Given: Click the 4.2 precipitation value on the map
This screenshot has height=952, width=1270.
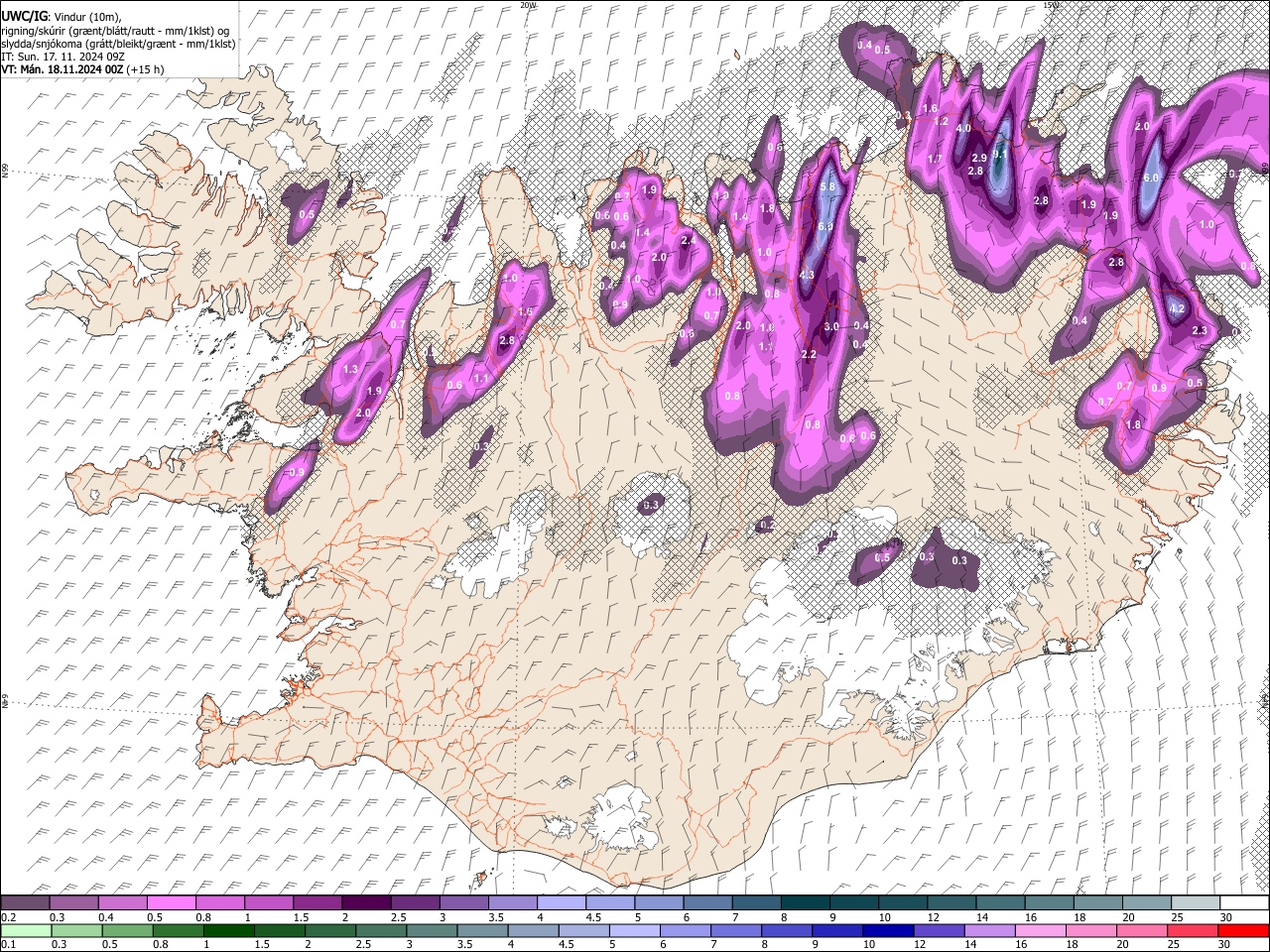Looking at the screenshot, I should point(1178,308).
